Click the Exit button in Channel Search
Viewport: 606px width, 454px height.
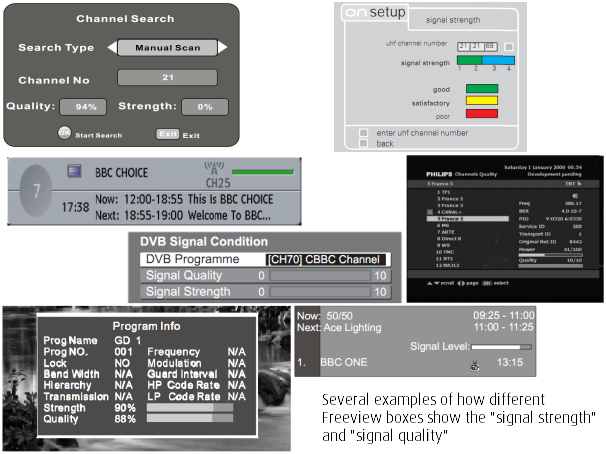pyautogui.click(x=168, y=134)
